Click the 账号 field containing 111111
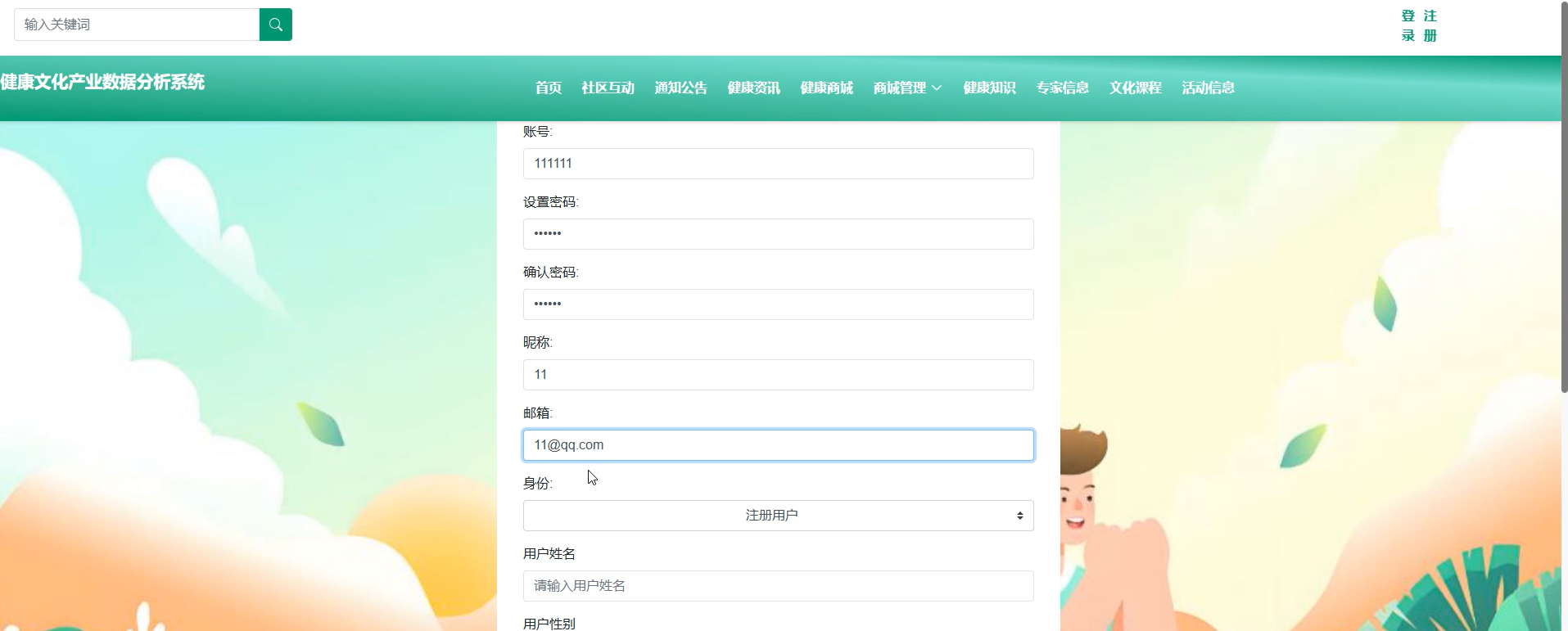The image size is (1568, 631). [x=779, y=164]
